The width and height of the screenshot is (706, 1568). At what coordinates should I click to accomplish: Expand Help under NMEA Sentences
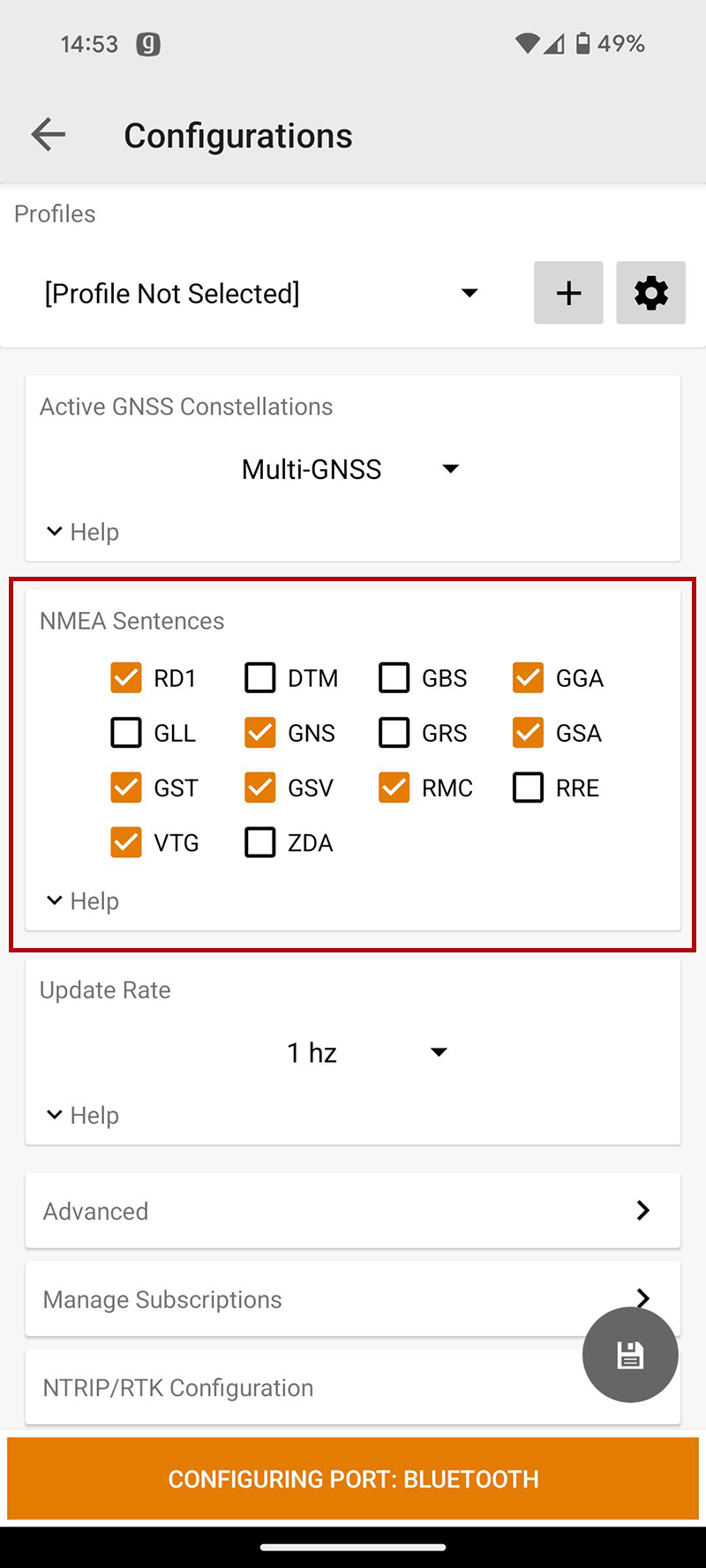[83, 900]
